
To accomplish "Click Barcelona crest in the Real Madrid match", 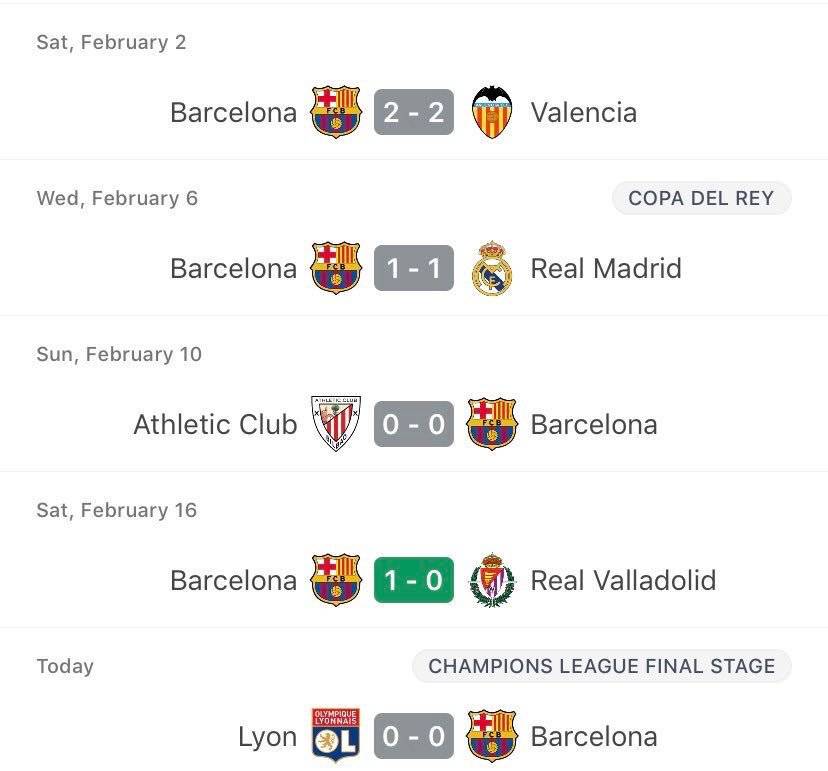I will [x=336, y=268].
